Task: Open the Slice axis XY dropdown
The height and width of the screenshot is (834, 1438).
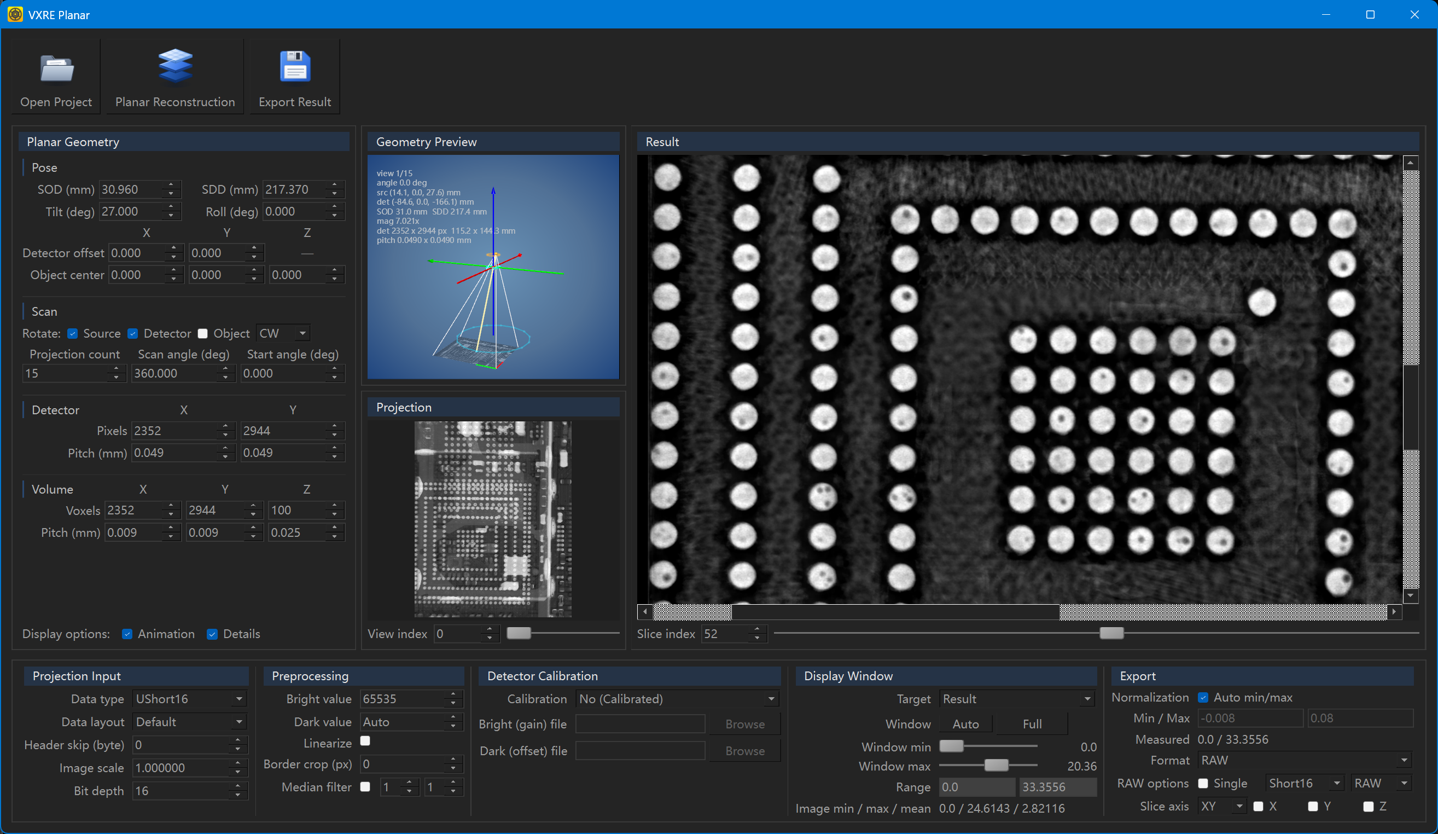Action: pyautogui.click(x=1221, y=806)
